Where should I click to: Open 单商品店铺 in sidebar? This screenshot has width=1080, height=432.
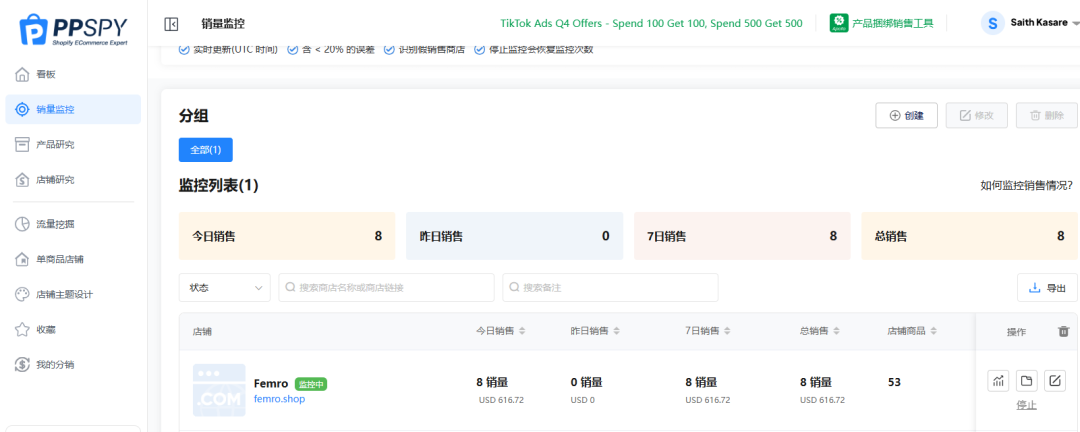tap(73, 259)
